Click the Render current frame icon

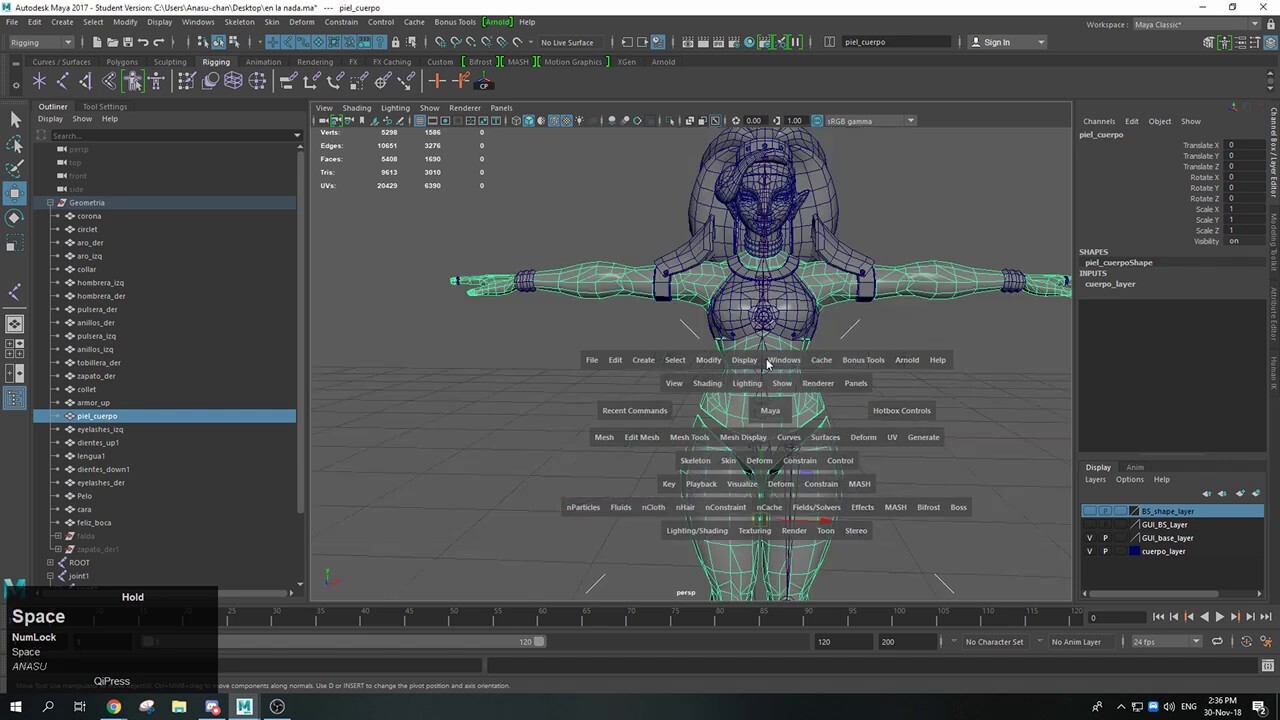click(x=703, y=42)
